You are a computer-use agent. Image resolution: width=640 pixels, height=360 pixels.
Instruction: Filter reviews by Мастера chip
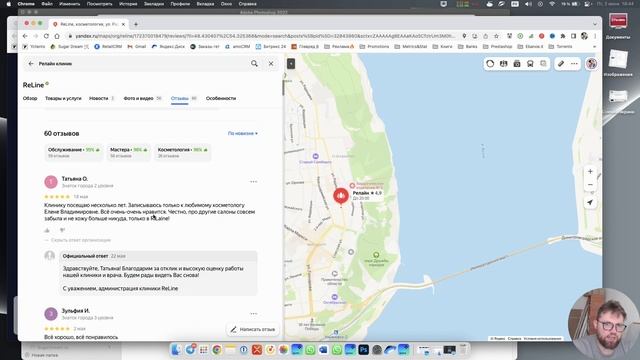[x=129, y=152]
